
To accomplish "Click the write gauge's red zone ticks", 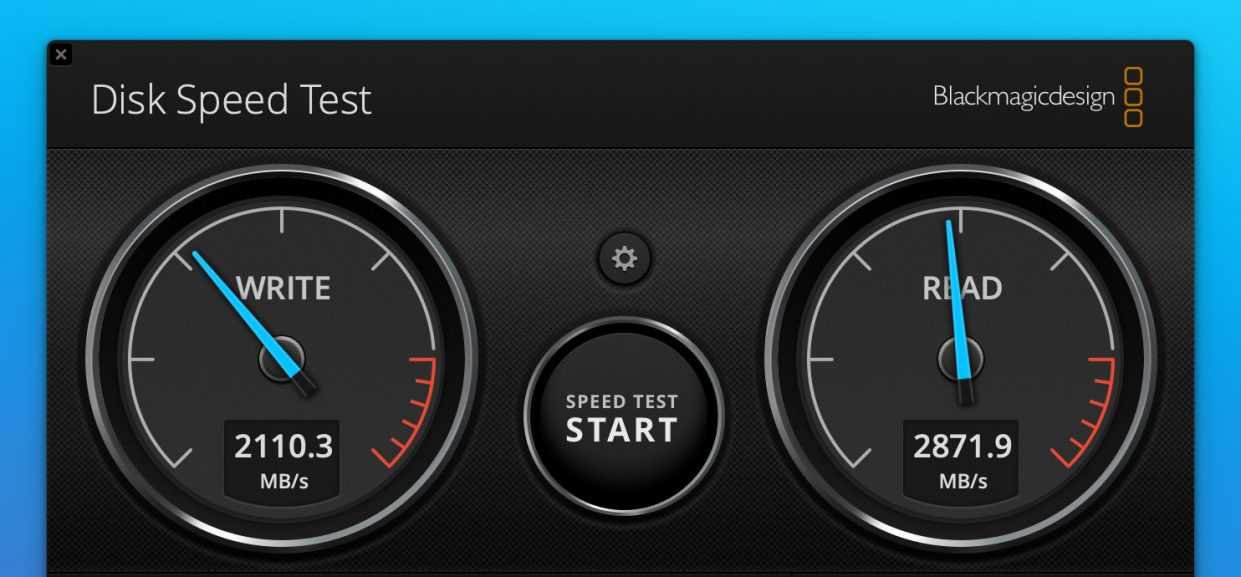I will [x=408, y=412].
